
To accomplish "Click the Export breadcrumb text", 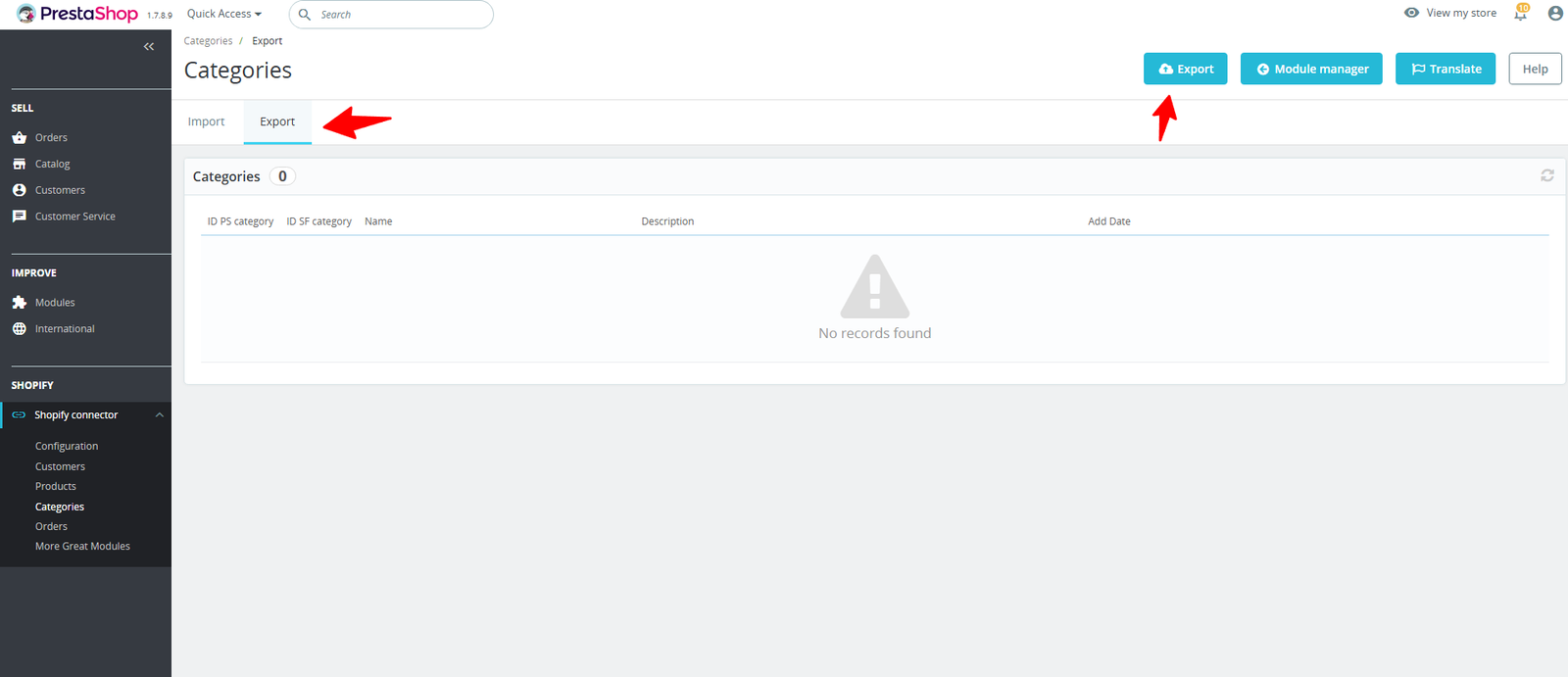I will pyautogui.click(x=267, y=41).
